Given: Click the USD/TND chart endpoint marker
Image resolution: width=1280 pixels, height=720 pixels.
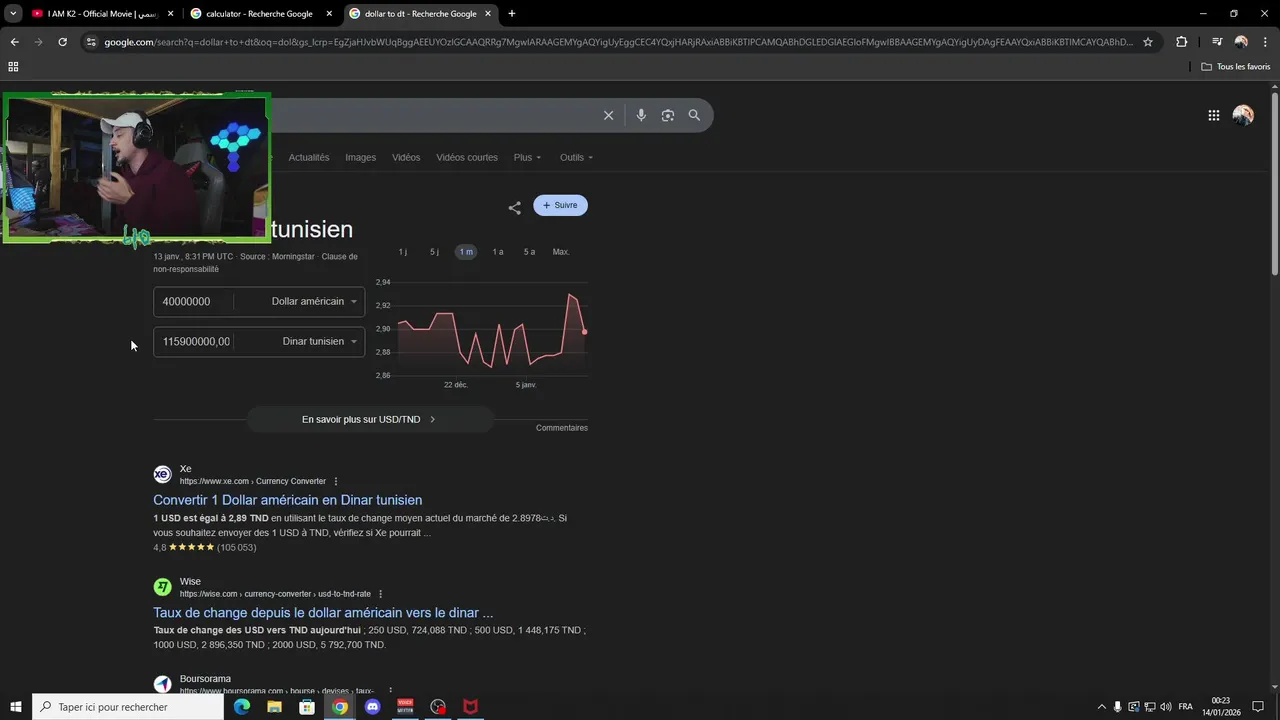Looking at the screenshot, I should click(x=585, y=332).
